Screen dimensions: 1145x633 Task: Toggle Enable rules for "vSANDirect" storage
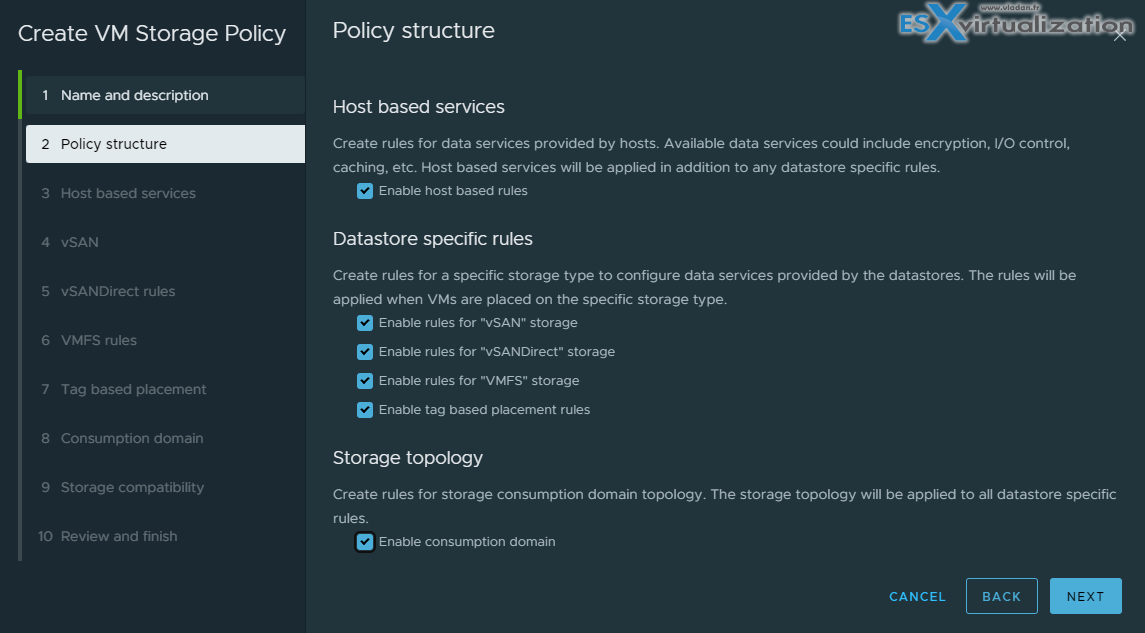pos(365,352)
